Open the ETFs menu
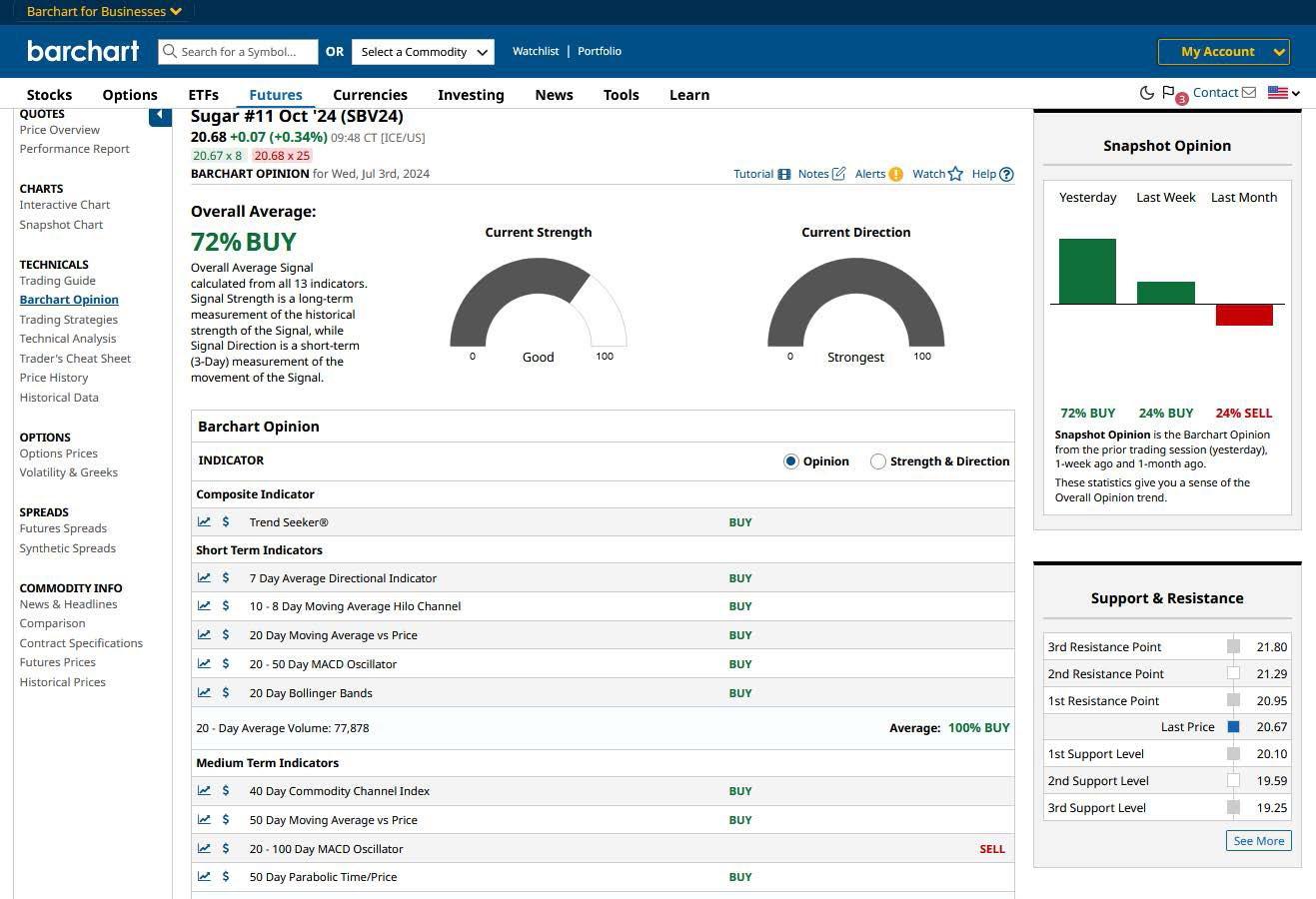The height and width of the screenshot is (899, 1316). (203, 95)
